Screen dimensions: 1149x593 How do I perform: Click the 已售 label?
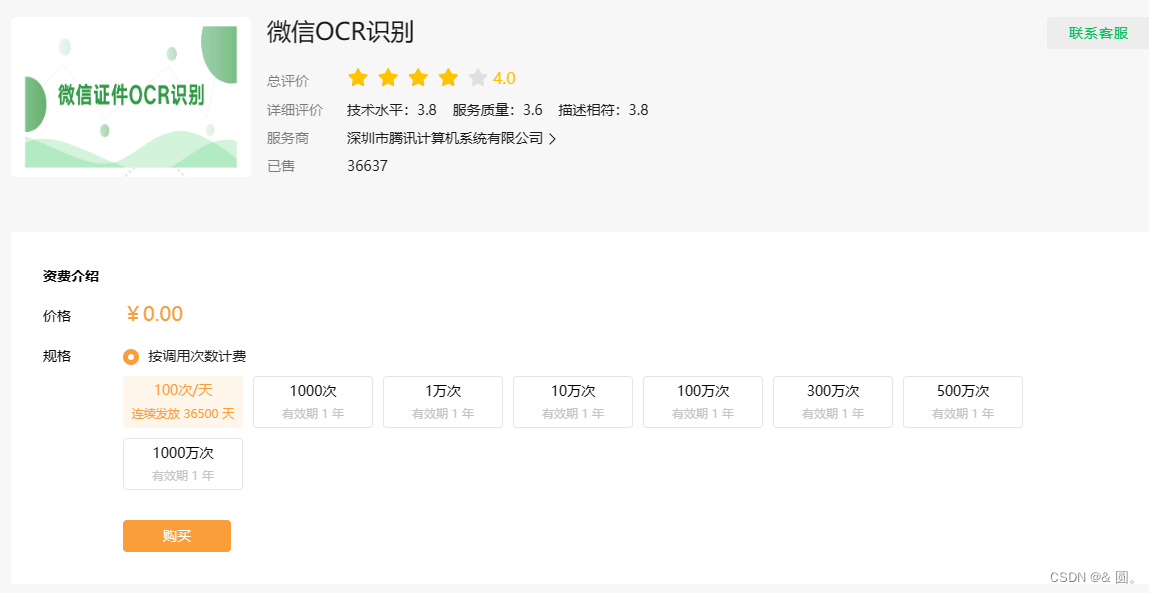(281, 166)
